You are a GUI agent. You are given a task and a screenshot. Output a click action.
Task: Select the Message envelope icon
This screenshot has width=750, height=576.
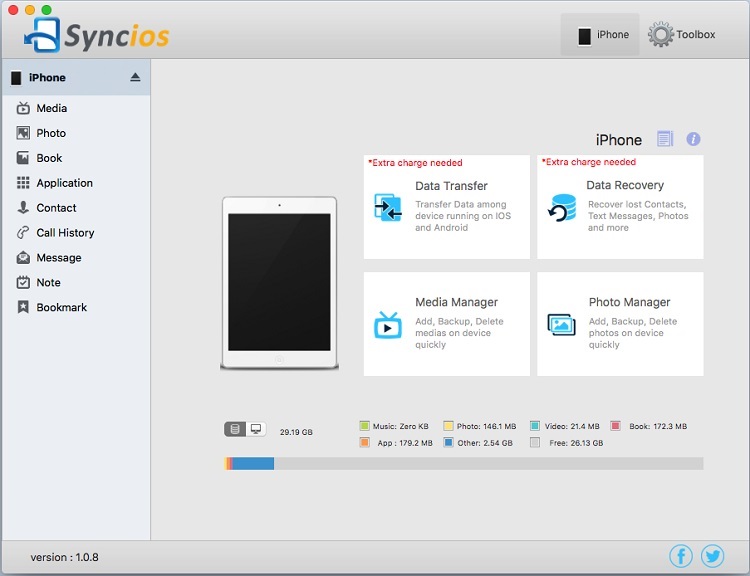pos(23,258)
